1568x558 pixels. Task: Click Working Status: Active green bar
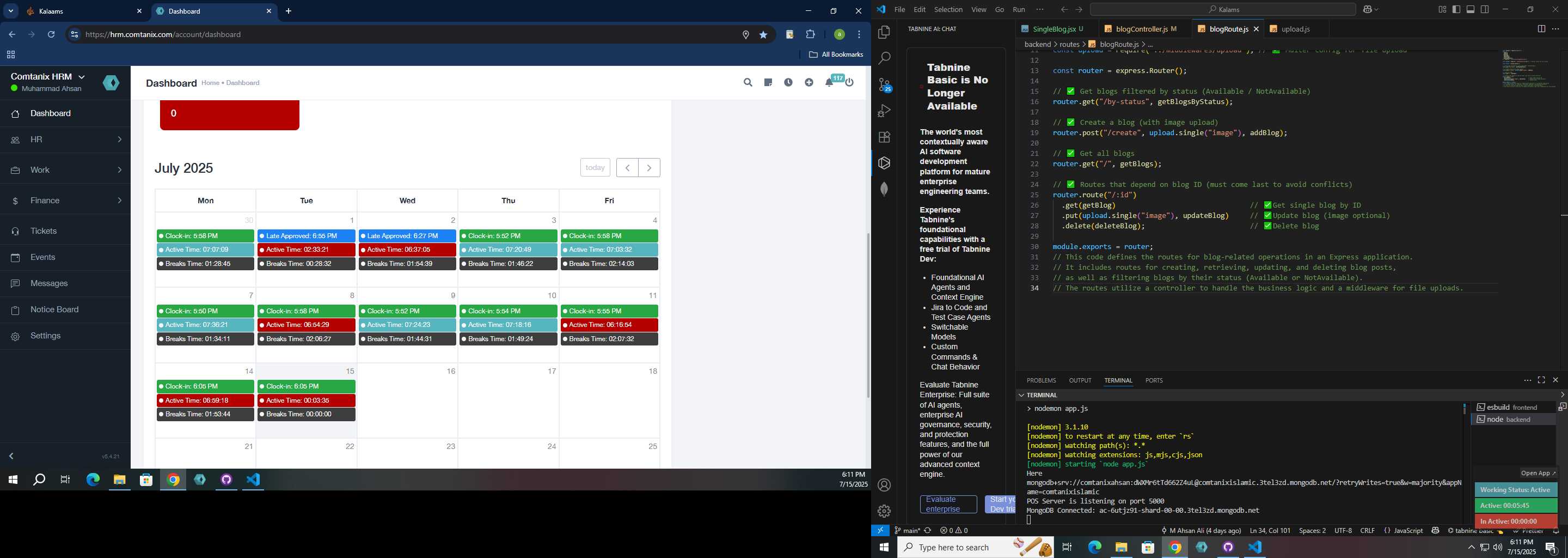click(1515, 490)
